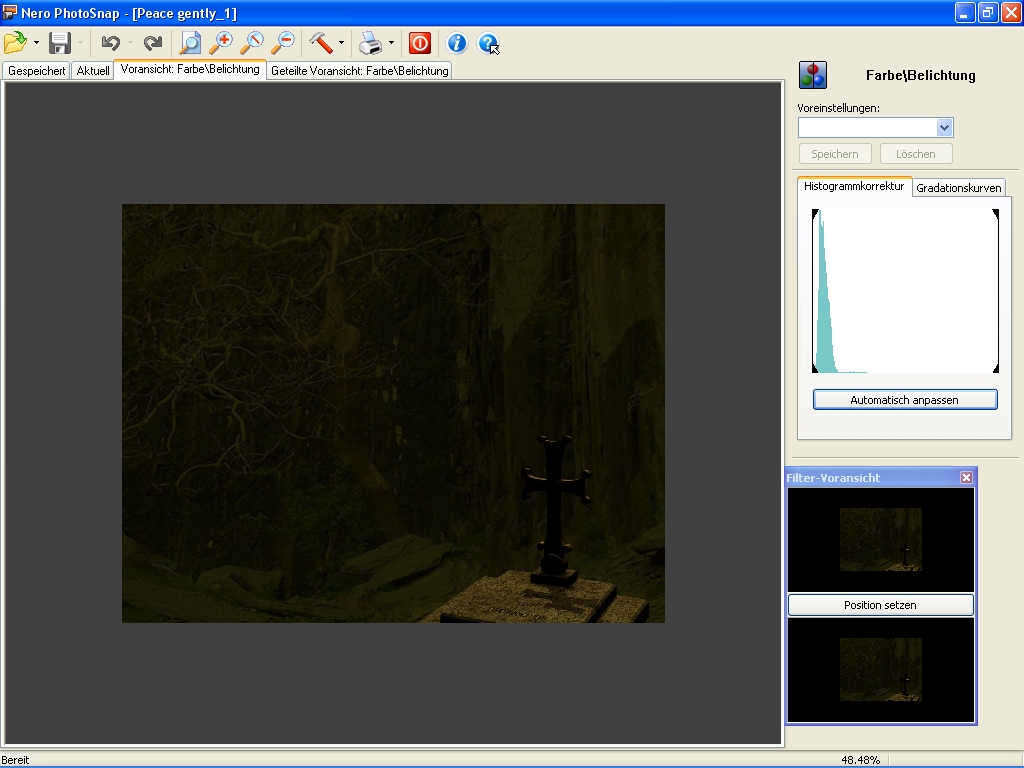The image size is (1024, 768).
Task: Click the Automatisch anpassen button
Action: tap(904, 400)
